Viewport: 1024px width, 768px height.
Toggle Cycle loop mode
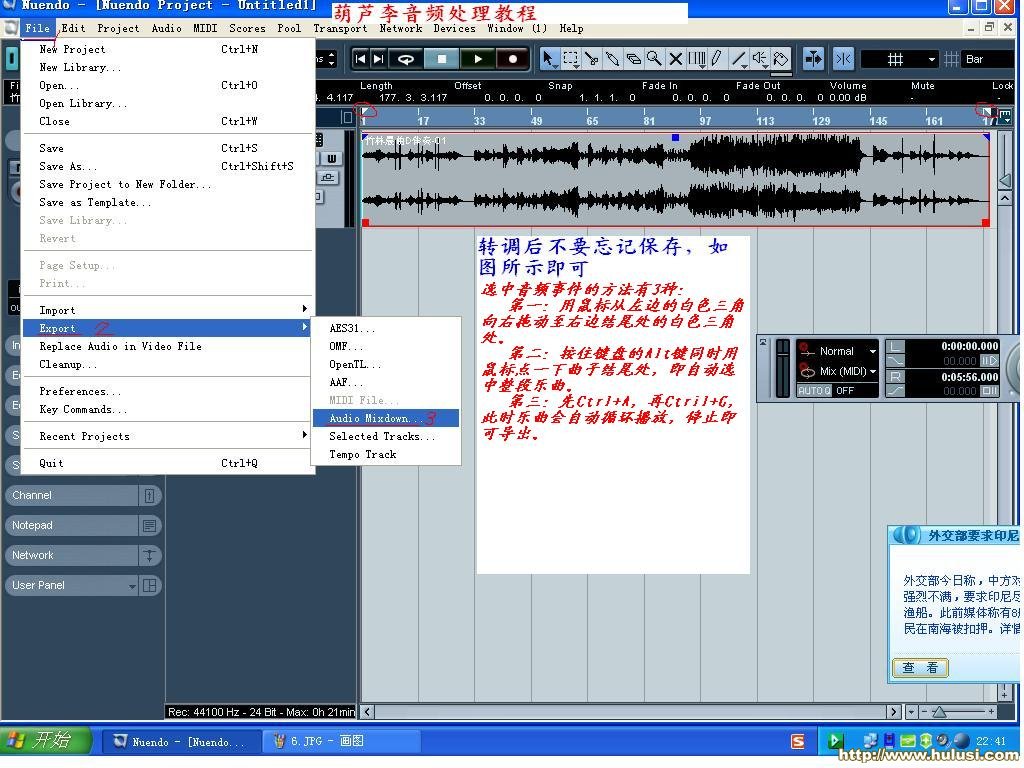[x=406, y=59]
